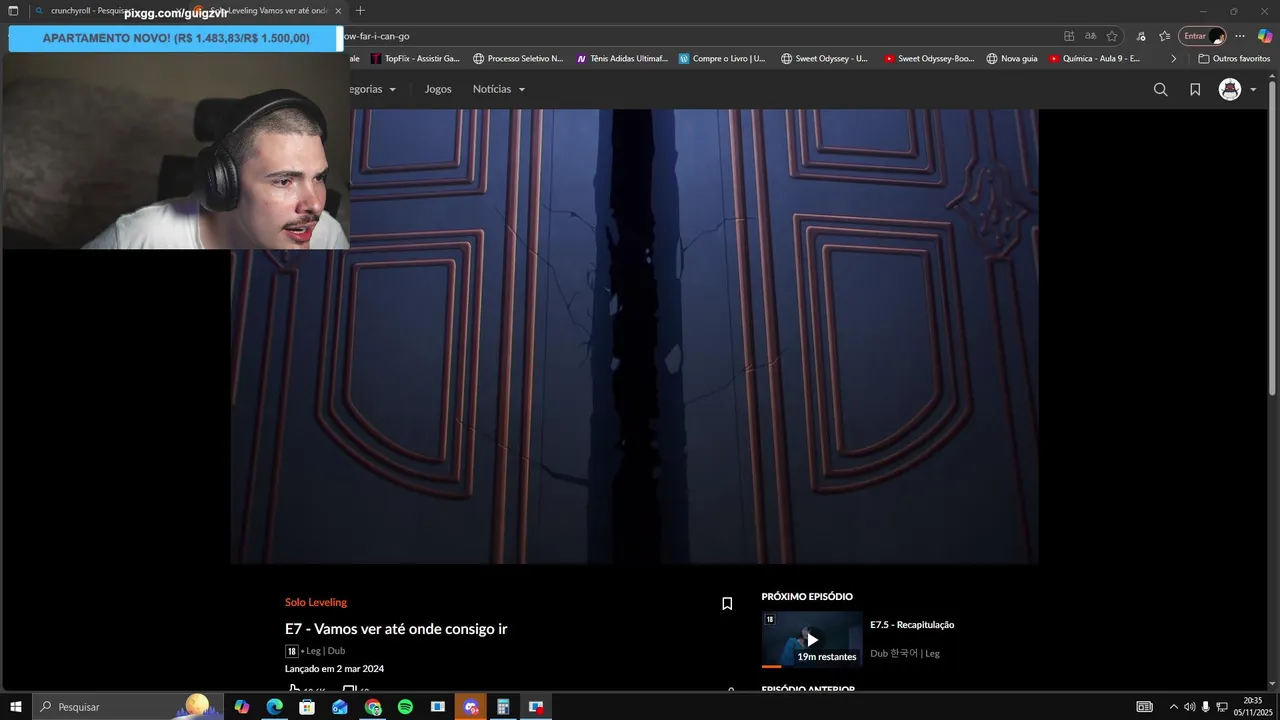
Task: Open taskbar clock showing 20:35
Action: pos(1253,707)
